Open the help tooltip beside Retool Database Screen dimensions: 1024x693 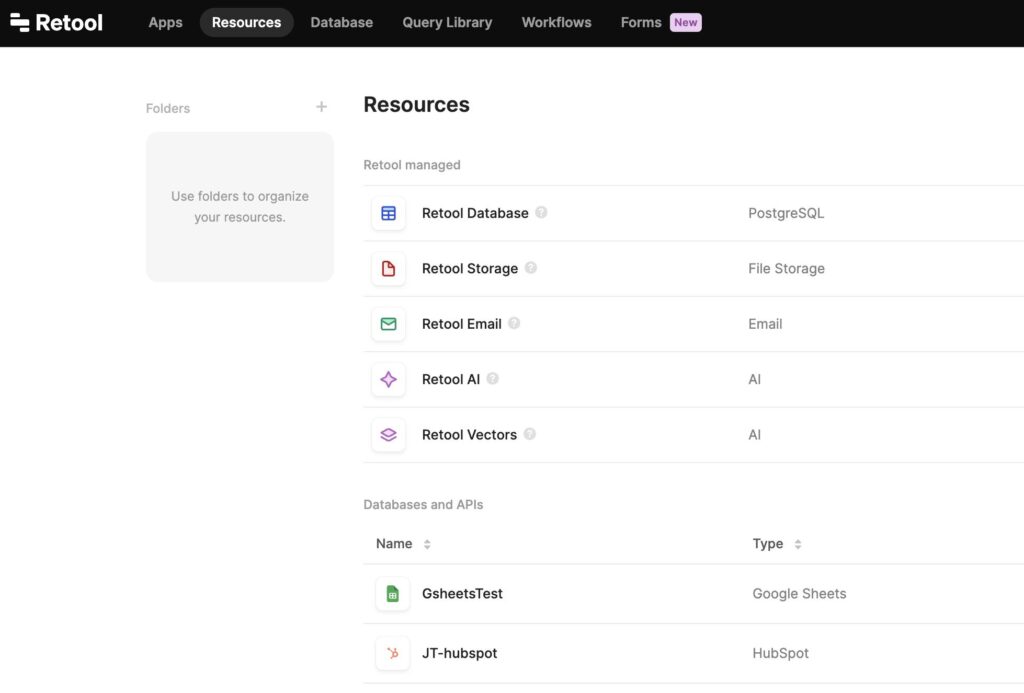541,212
